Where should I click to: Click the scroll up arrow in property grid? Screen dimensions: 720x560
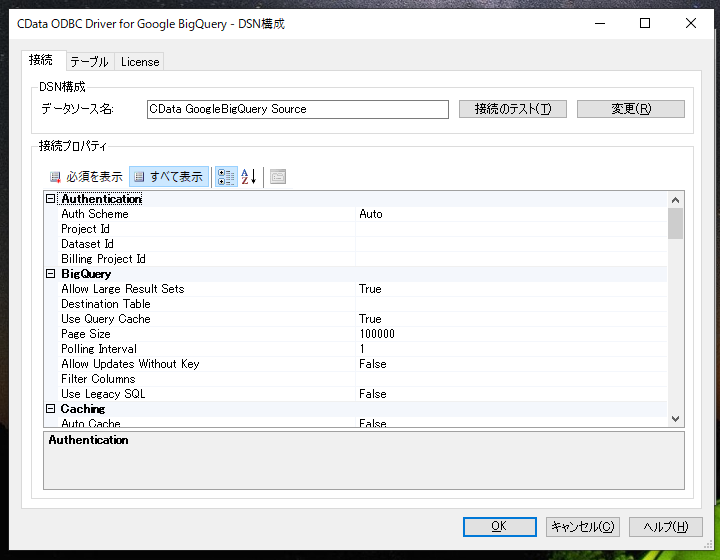[675, 200]
